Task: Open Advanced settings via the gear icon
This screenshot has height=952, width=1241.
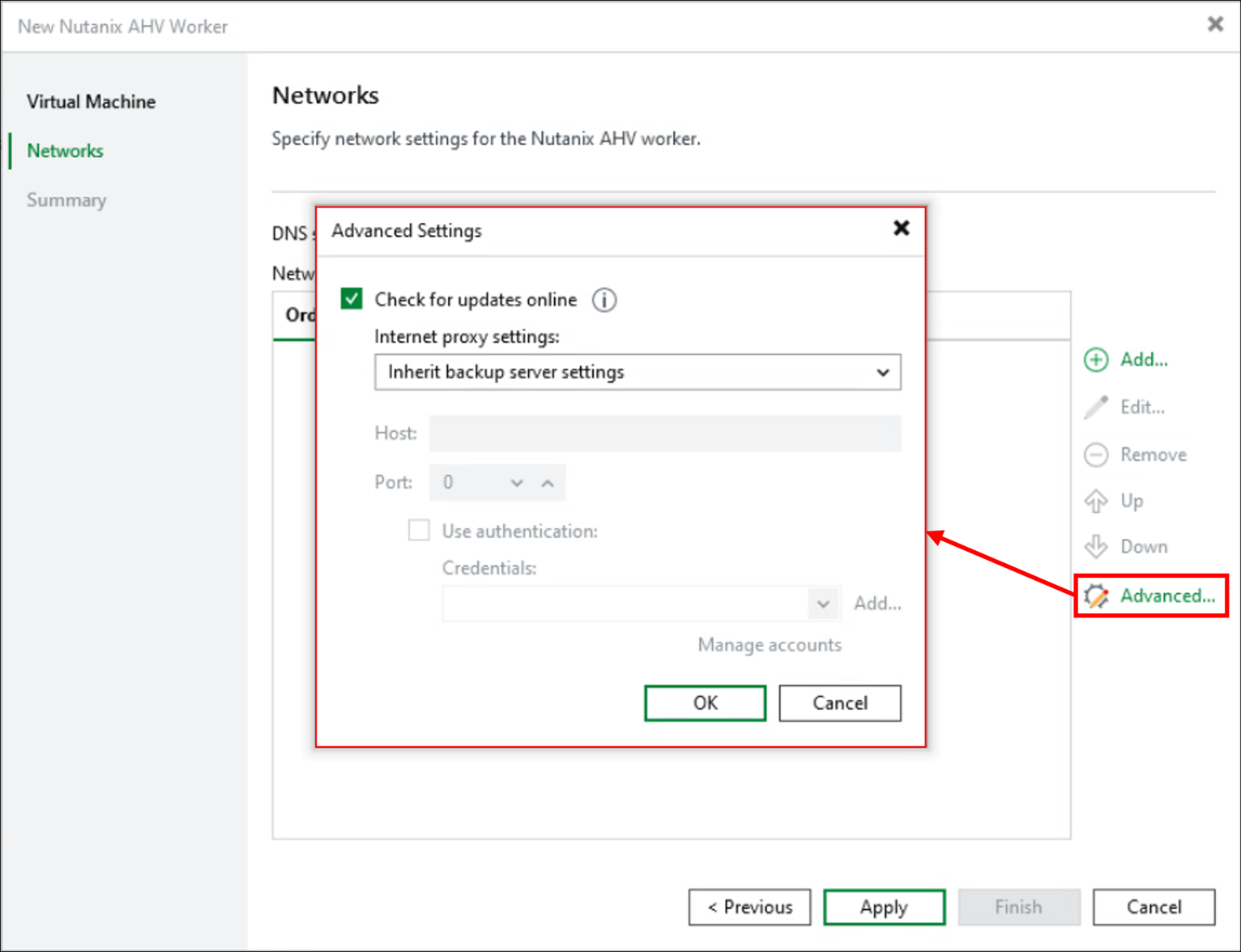Action: pyautogui.click(x=1097, y=596)
